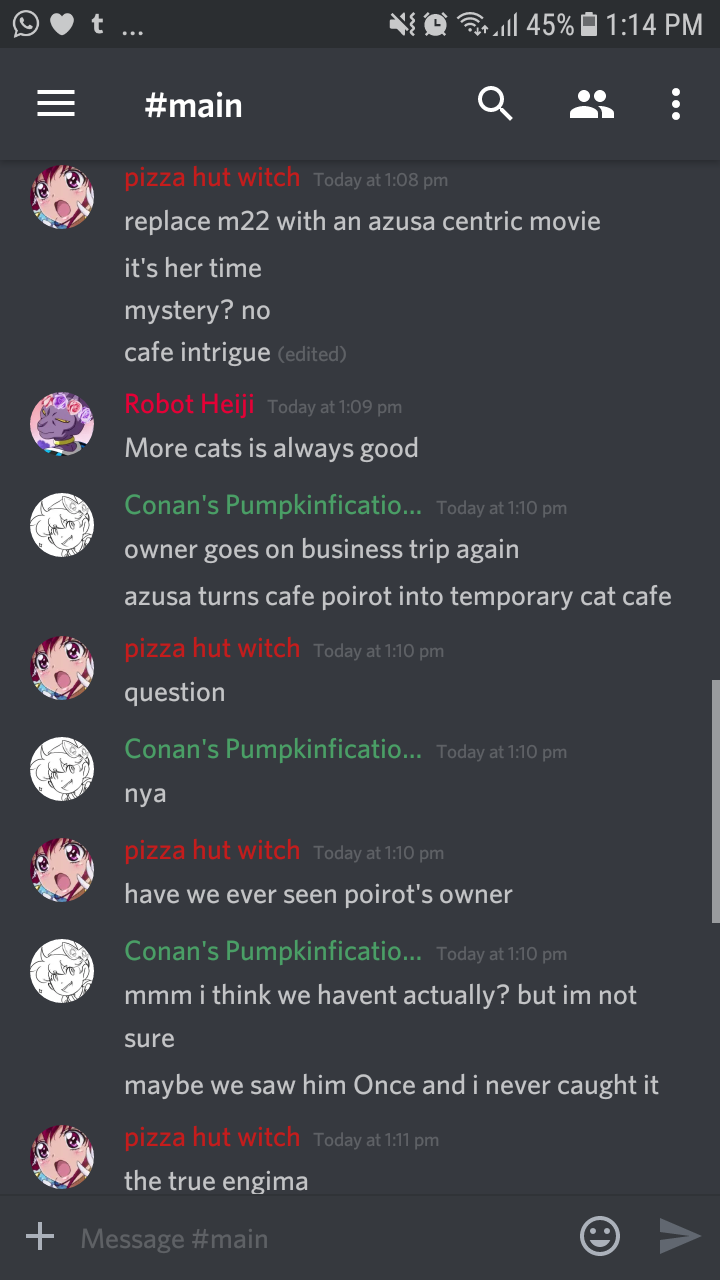Tap the 'More cats is always good' message
This screenshot has height=1280, width=720.
(271, 447)
